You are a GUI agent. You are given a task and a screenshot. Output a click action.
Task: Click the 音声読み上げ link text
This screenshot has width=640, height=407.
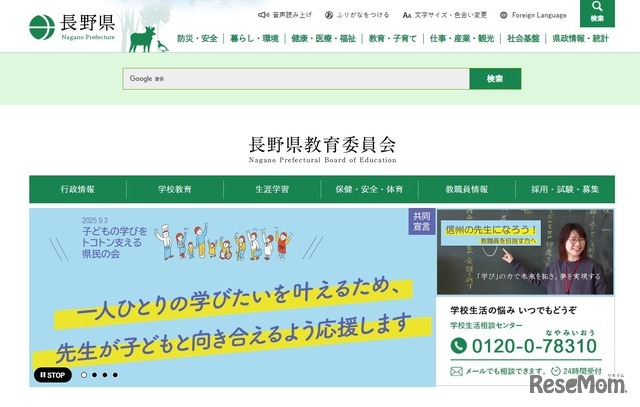[x=292, y=15]
